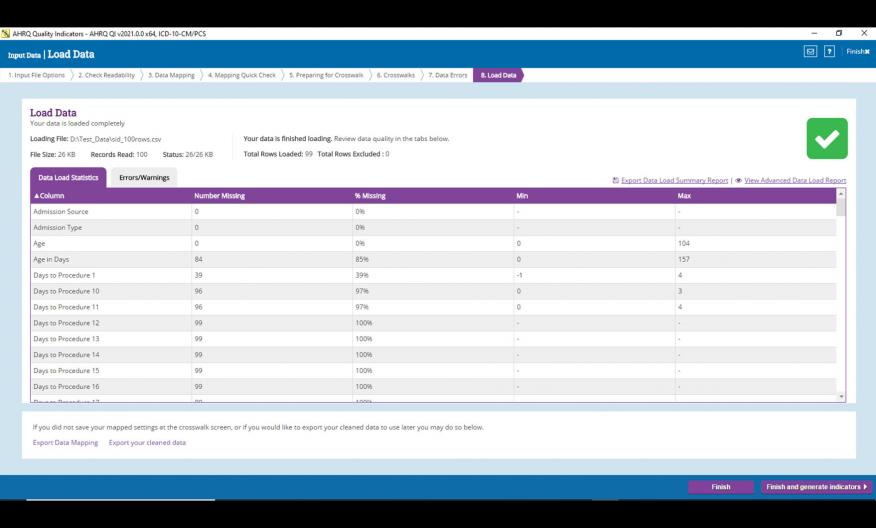Click the Export your cleaned data link
The width and height of the screenshot is (876, 528).
[147, 443]
